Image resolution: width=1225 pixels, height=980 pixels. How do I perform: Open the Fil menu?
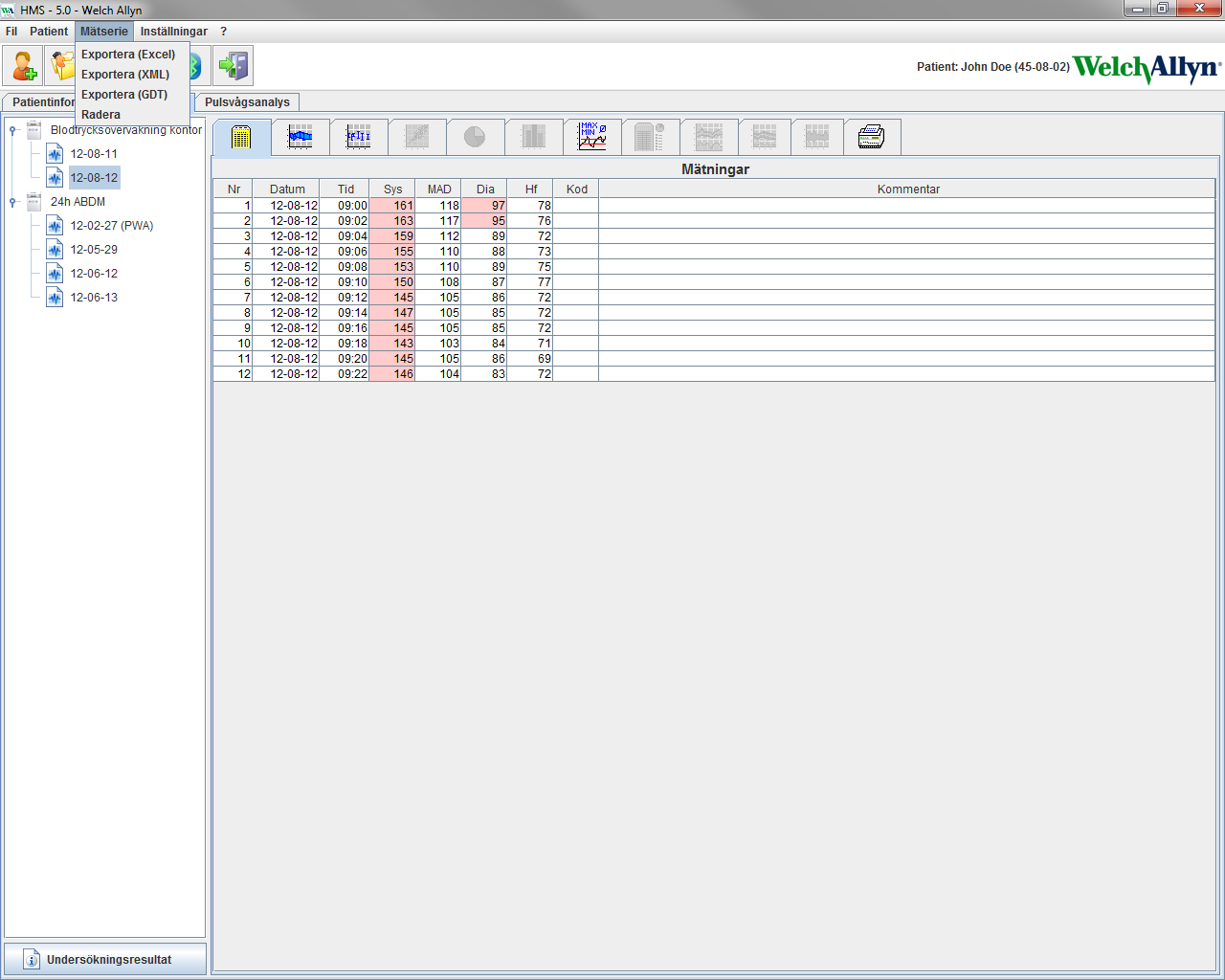coord(11,32)
